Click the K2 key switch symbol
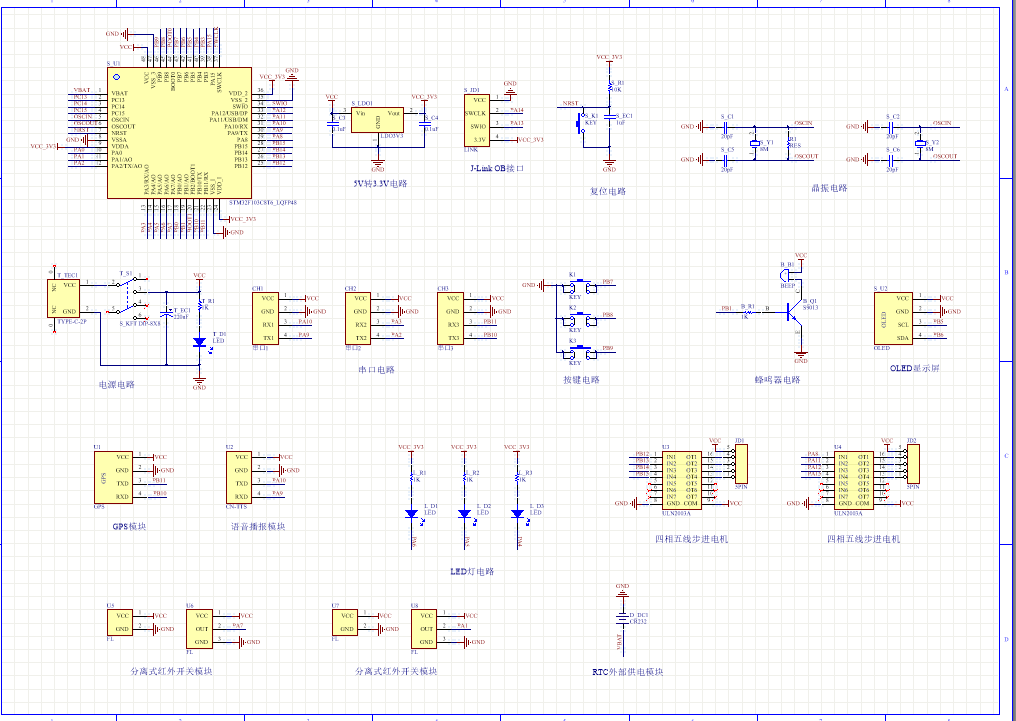Viewport: 1016px width, 721px height. [x=576, y=319]
